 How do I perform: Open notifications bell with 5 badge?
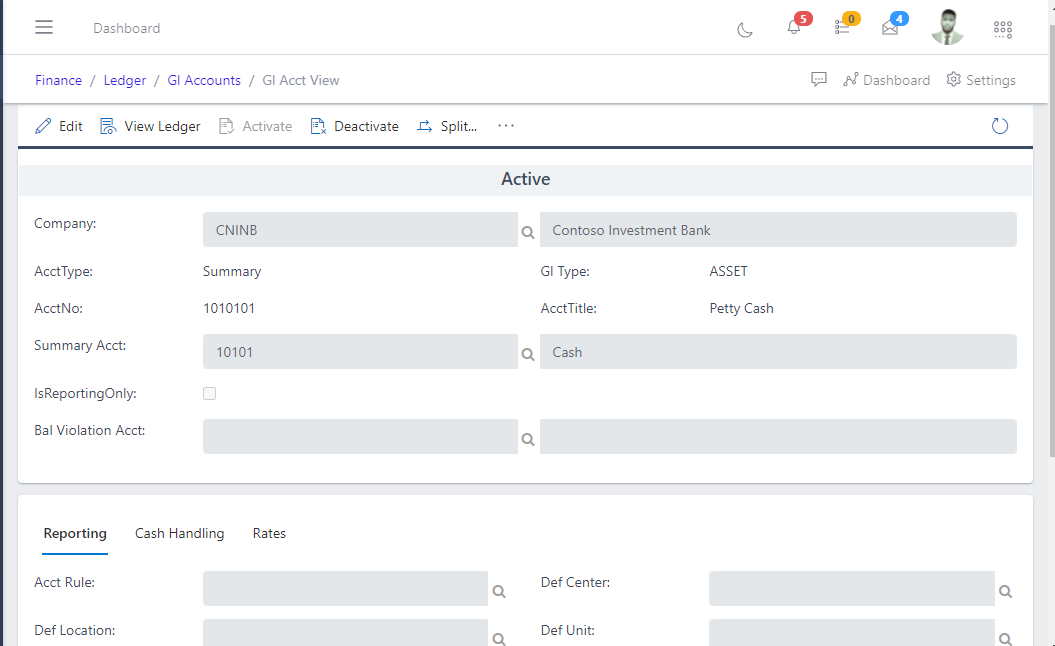click(794, 27)
